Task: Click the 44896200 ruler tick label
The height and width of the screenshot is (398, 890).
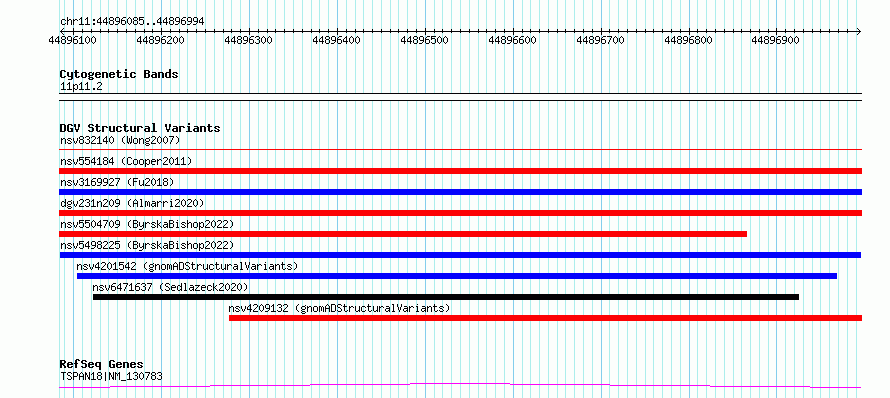Action: pos(161,40)
